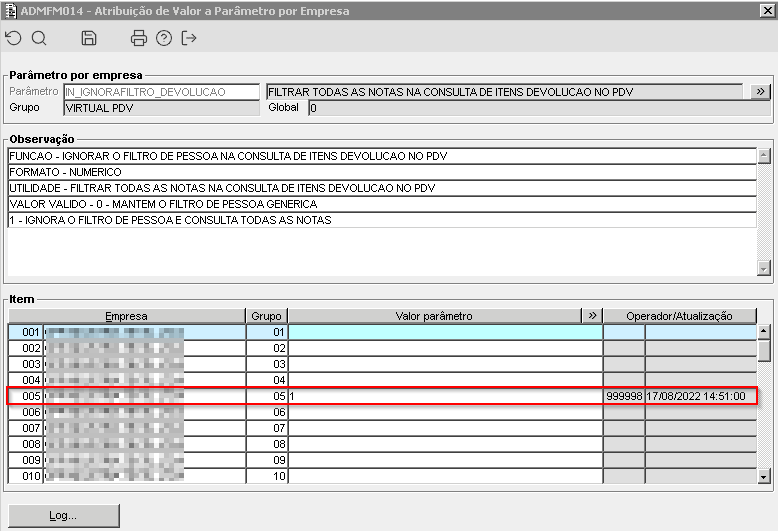
Task: Click Grupo cell 08
Action: [267, 444]
